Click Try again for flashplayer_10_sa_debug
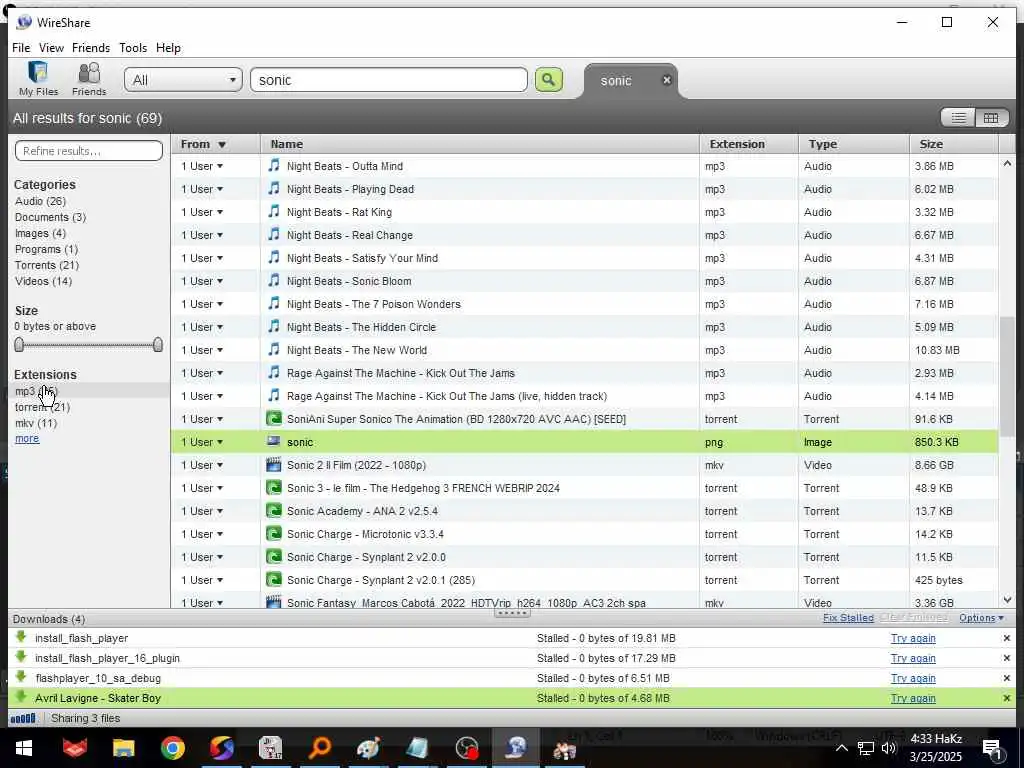Viewport: 1024px width, 768px height. [x=913, y=678]
